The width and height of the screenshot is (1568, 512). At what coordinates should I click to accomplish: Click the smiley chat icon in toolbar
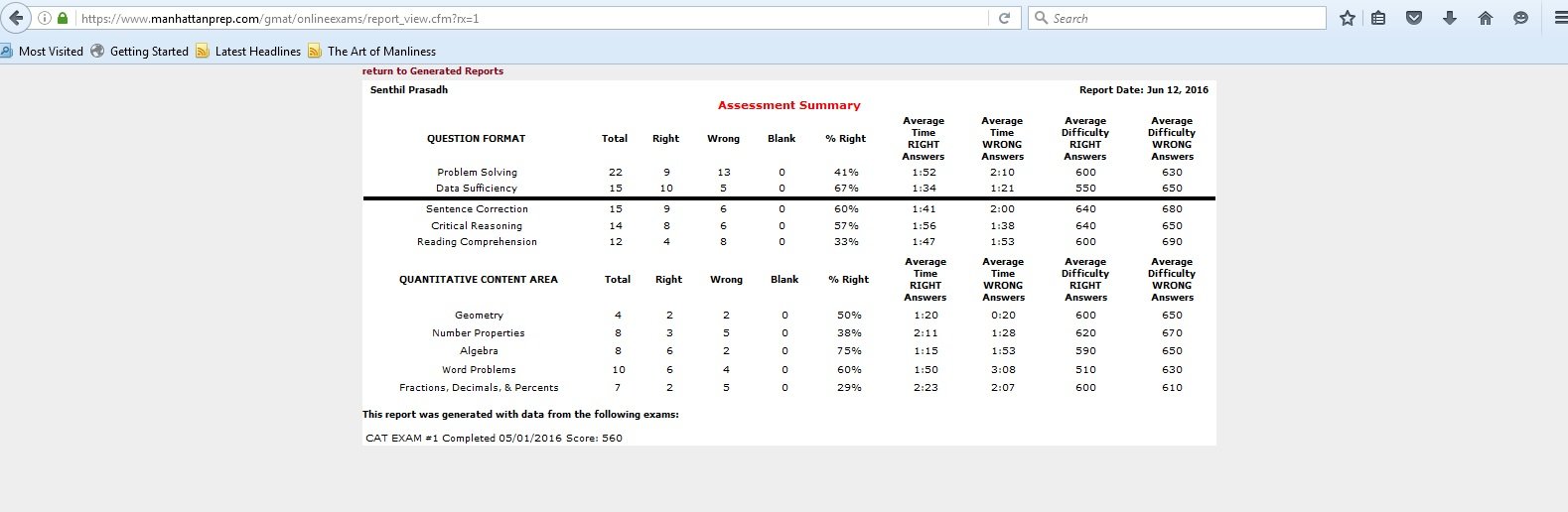(x=1520, y=18)
